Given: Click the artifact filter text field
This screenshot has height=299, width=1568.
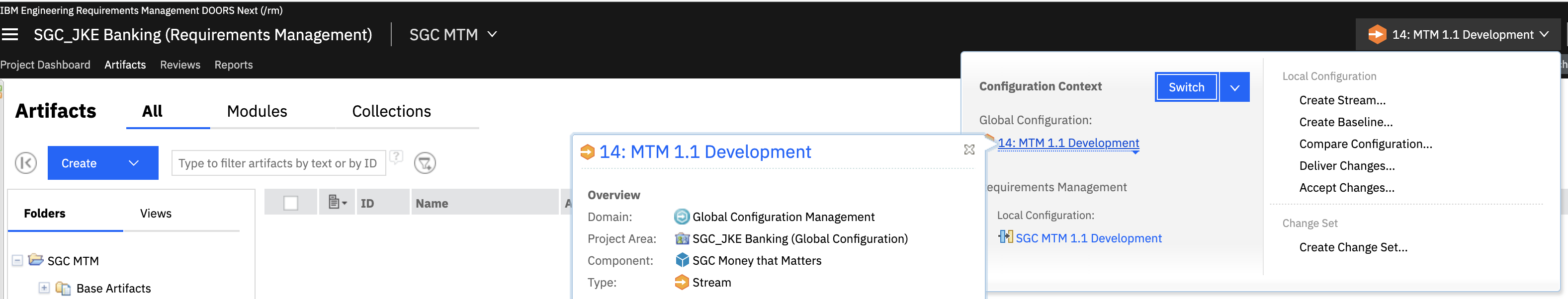Looking at the screenshot, I should click(278, 163).
